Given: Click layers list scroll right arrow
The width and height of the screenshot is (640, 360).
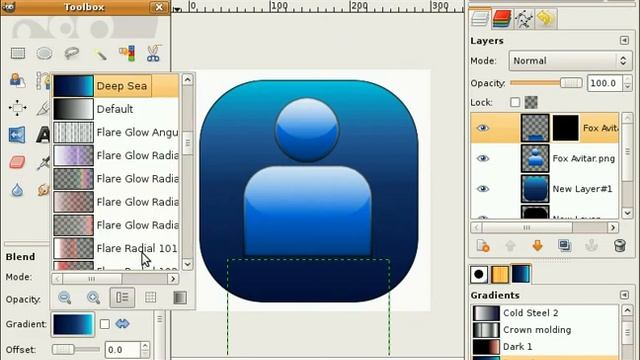Looking at the screenshot, I should (x=612, y=227).
